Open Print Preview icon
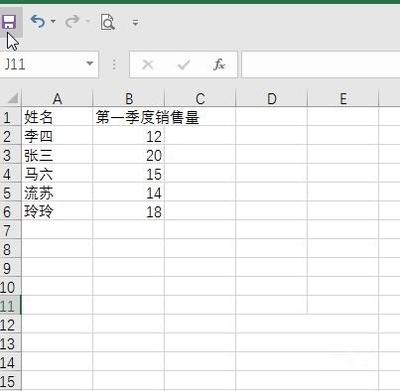This screenshot has width=400, height=391. point(108,22)
